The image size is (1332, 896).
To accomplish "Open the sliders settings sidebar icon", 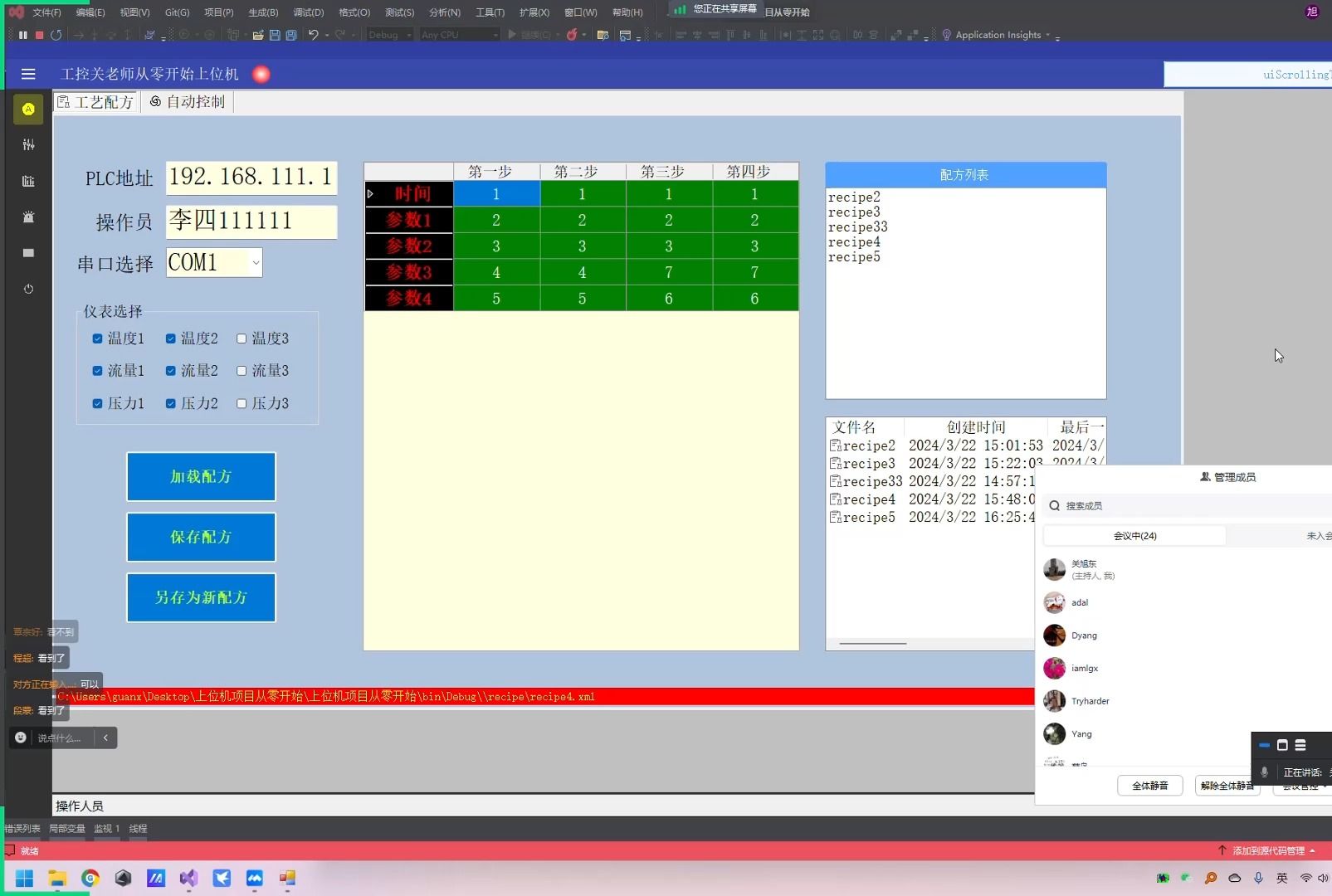I will tap(28, 144).
